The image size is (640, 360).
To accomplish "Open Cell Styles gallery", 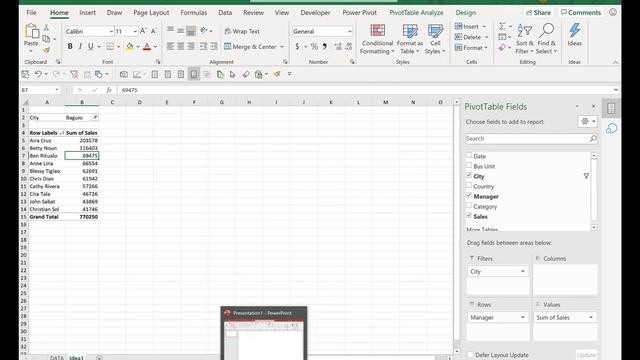I will pos(435,39).
